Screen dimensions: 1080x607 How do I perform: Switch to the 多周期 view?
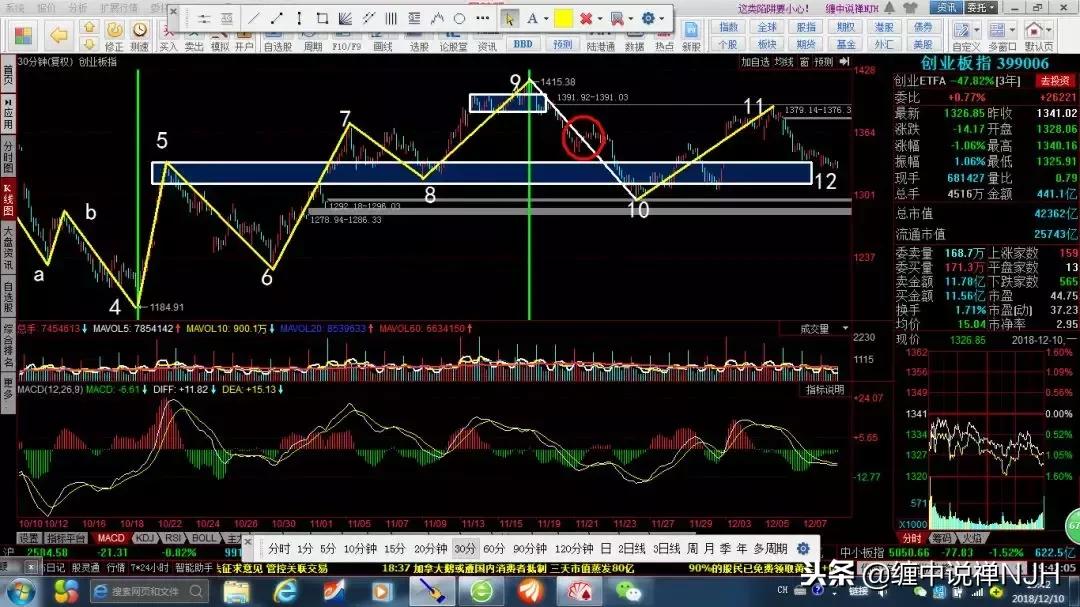(770, 549)
